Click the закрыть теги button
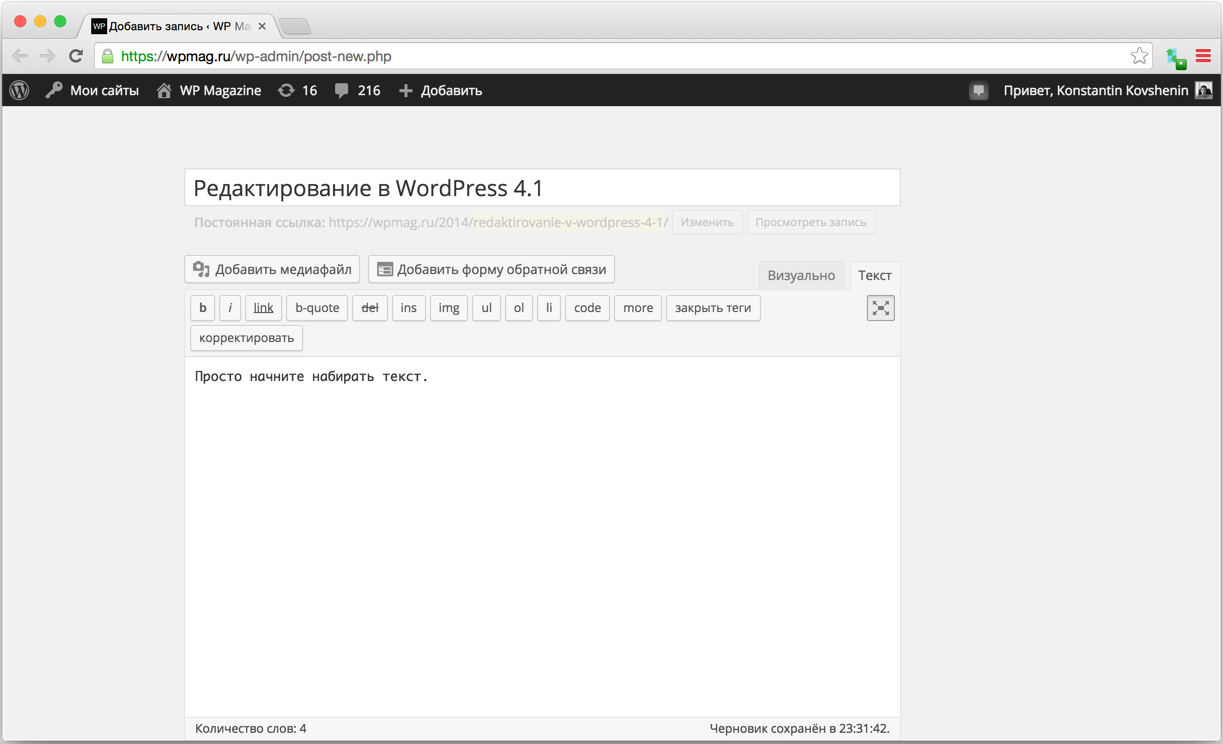1223x744 pixels. pyautogui.click(x=713, y=308)
